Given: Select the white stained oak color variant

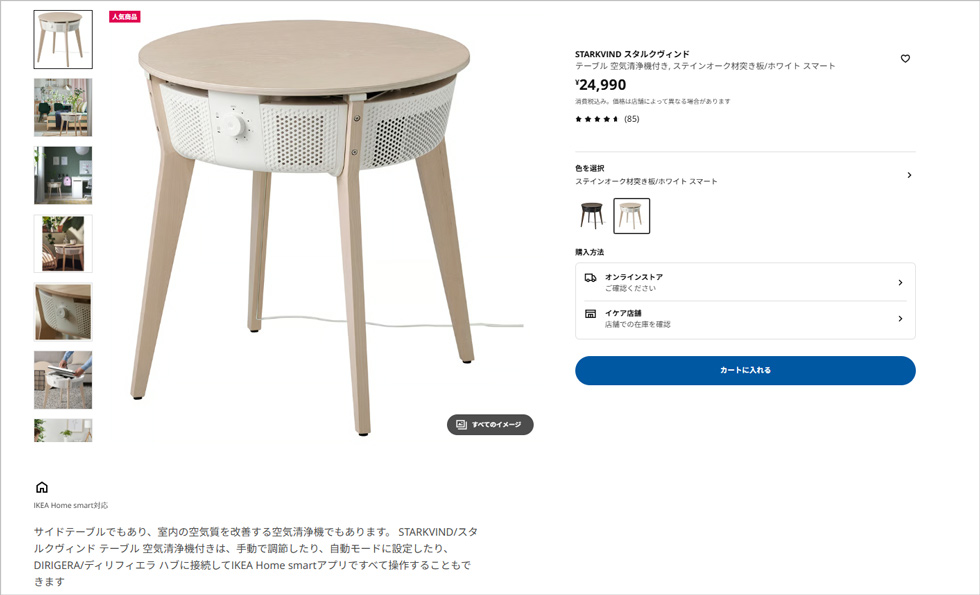Looking at the screenshot, I should click(631, 216).
